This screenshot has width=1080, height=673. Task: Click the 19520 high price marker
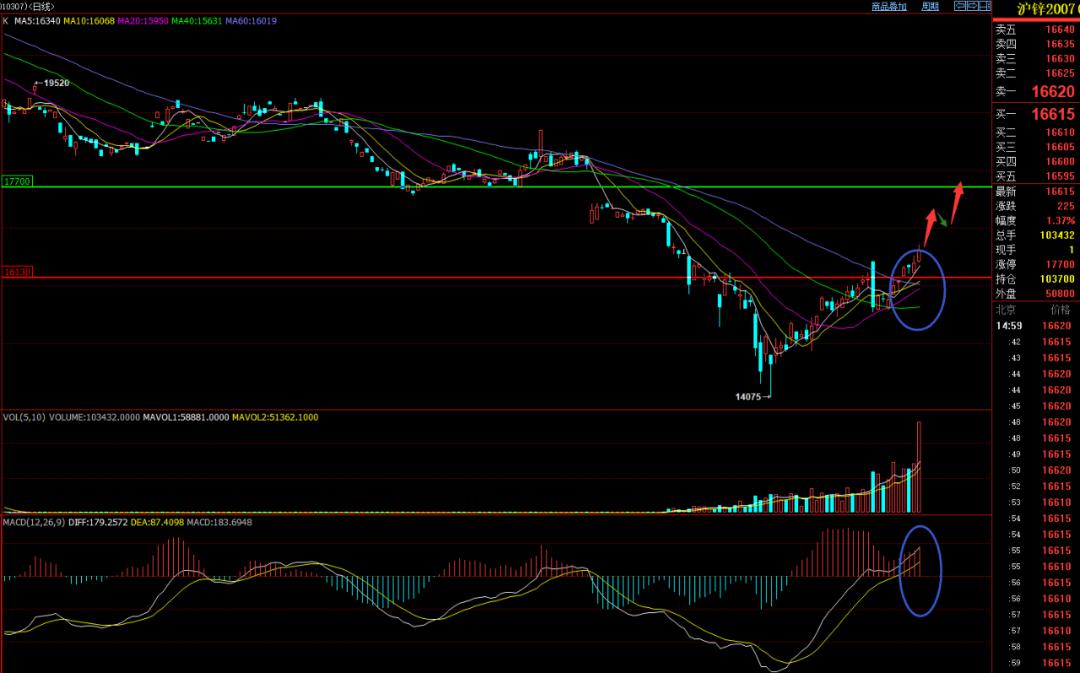click(x=54, y=83)
